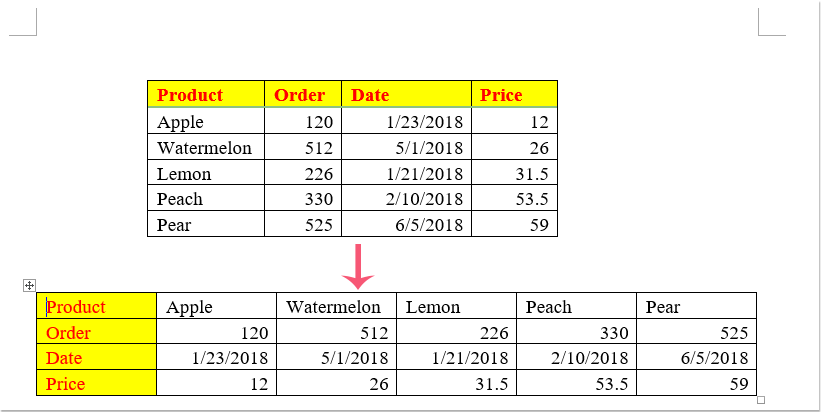The image size is (821, 412).
Task: Click the Order header in top table
Action: [x=299, y=95]
